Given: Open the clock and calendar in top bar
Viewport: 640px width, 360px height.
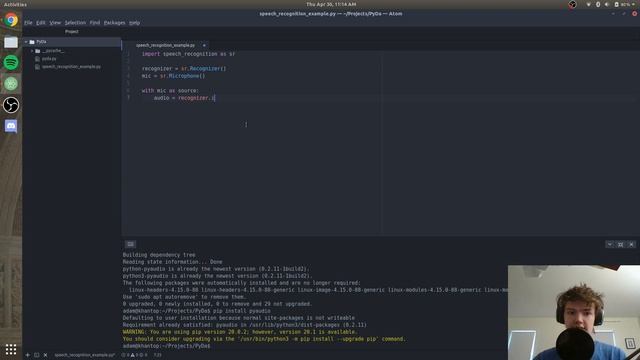Looking at the screenshot, I should [x=331, y=4].
